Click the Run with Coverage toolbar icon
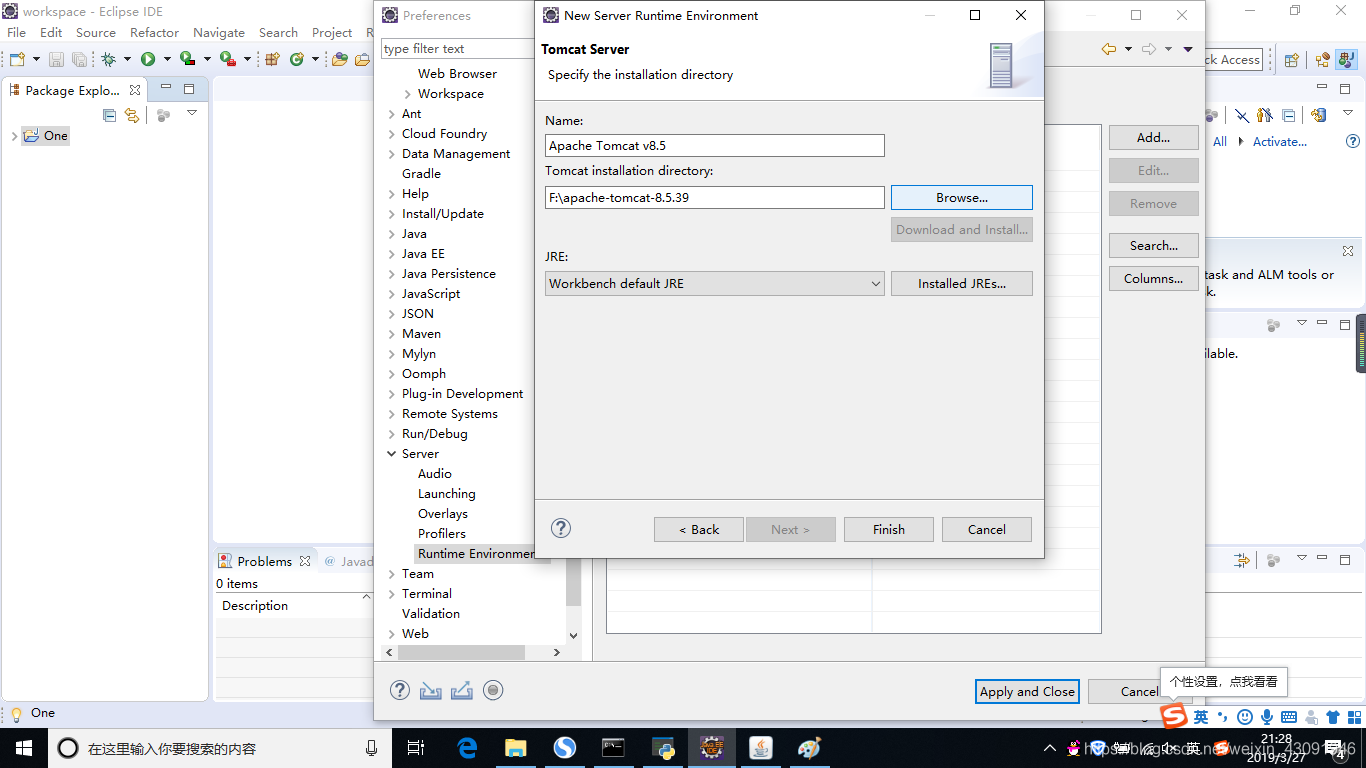Viewport: 1366px width, 768px height. [187, 59]
